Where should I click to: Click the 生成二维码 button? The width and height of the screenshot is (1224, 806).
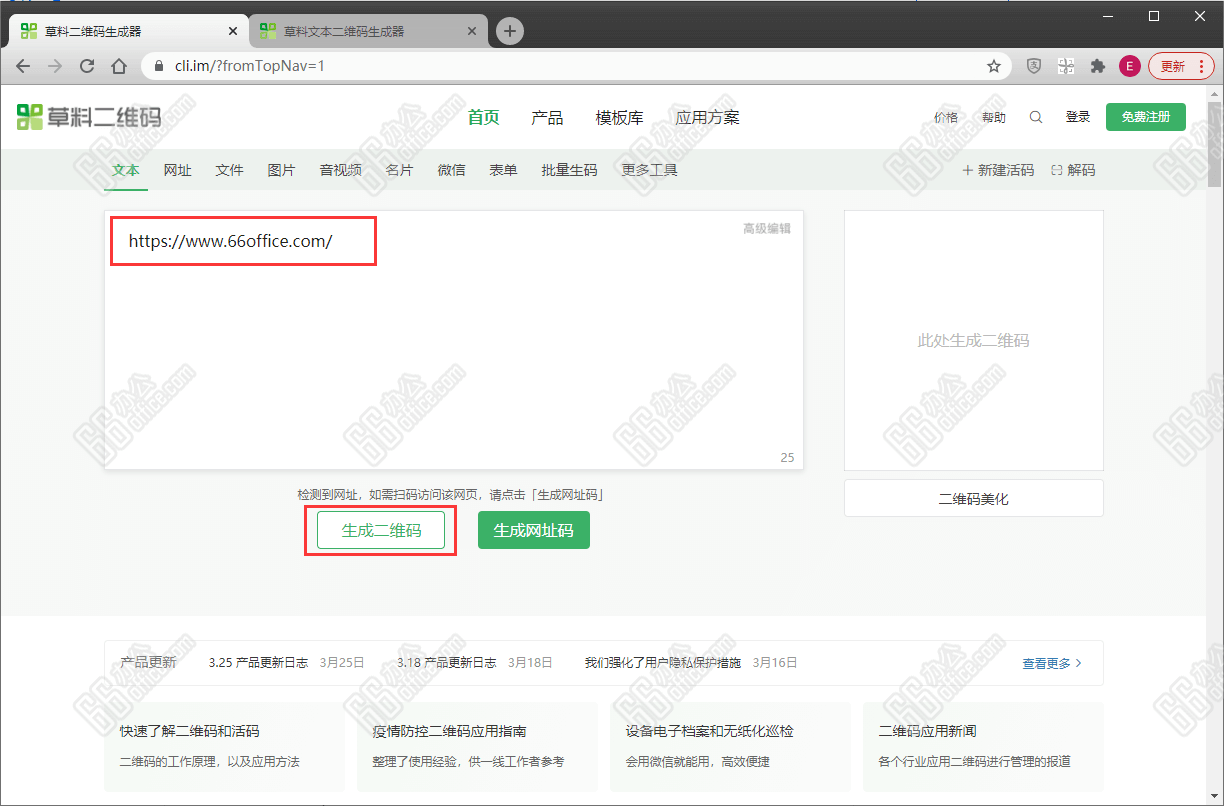[381, 530]
